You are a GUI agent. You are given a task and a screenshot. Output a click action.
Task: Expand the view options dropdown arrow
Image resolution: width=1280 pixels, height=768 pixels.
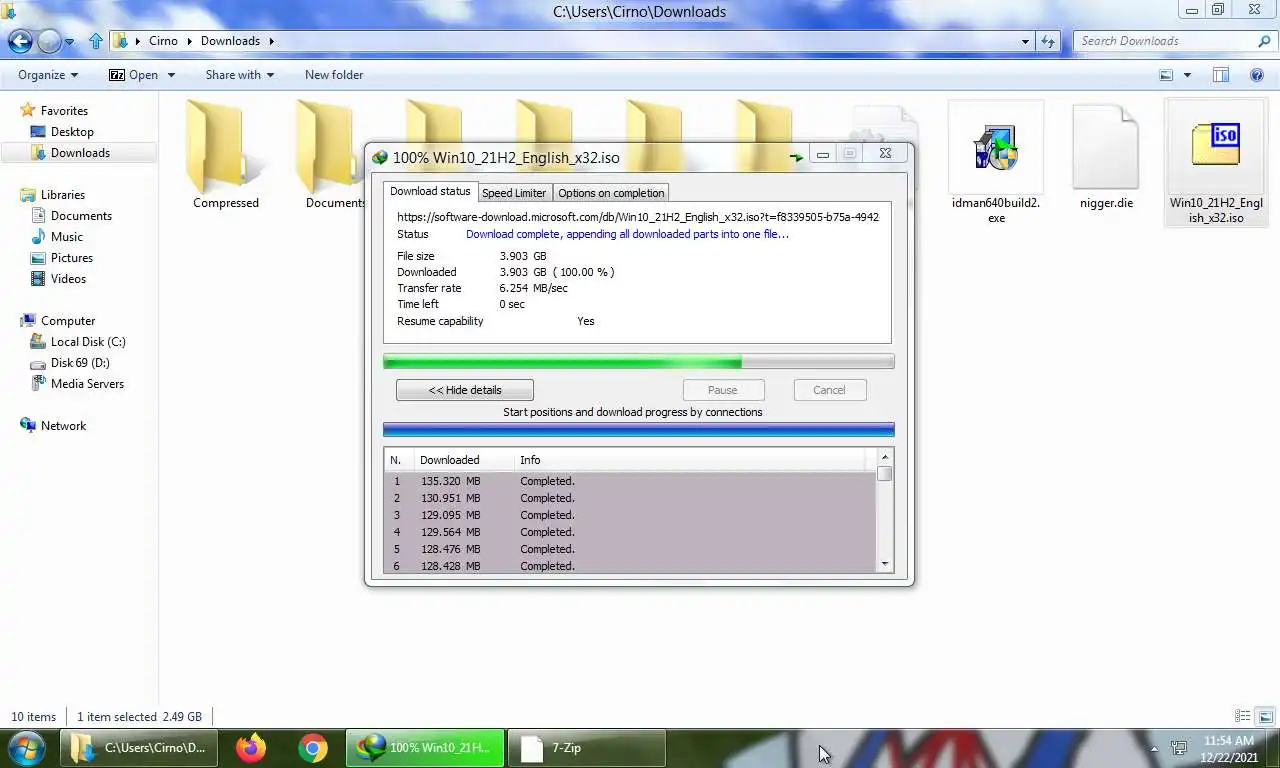[1188, 75]
